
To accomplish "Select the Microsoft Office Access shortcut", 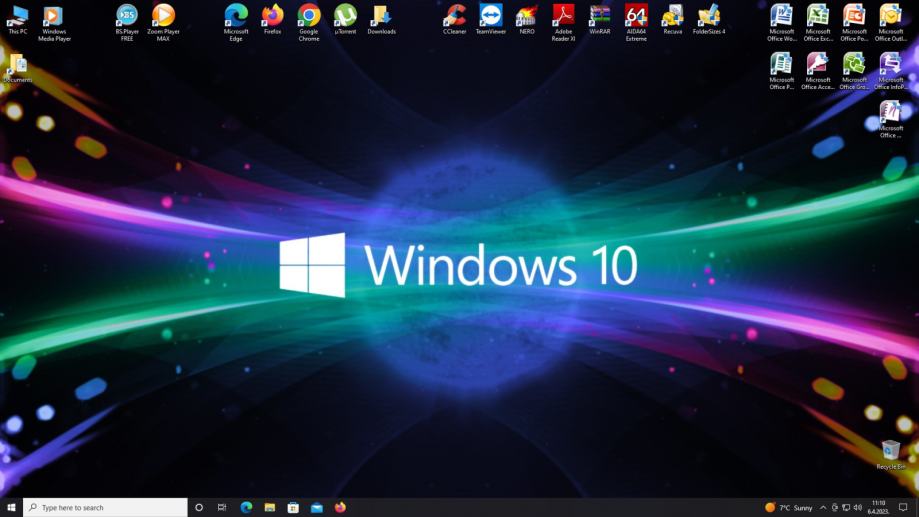I will pyautogui.click(x=818, y=72).
